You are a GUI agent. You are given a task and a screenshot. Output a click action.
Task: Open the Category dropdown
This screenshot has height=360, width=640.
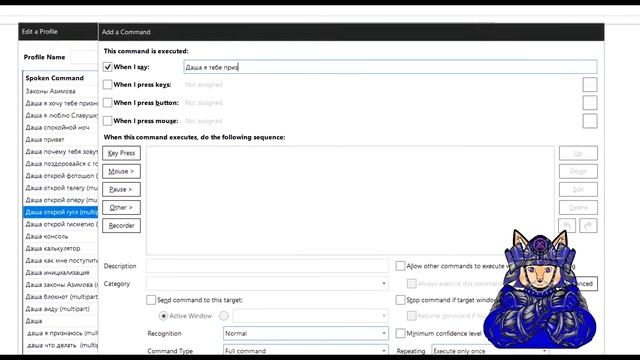point(267,284)
